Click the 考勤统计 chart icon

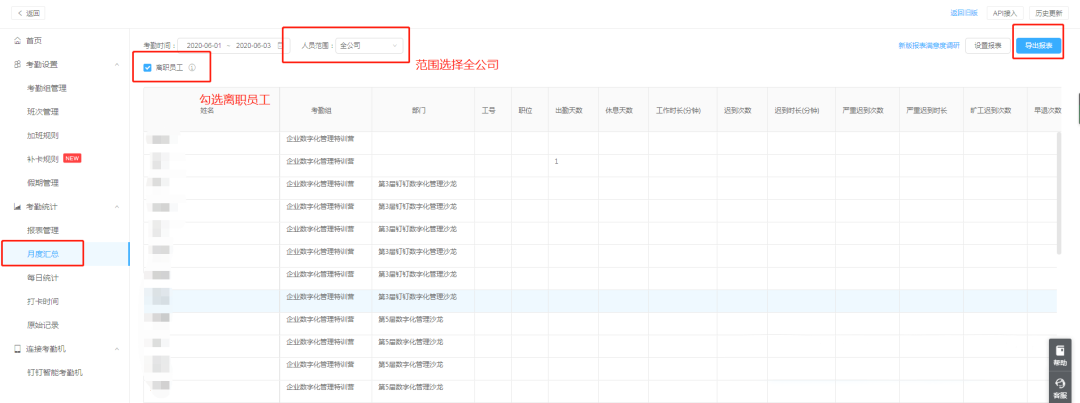point(17,207)
